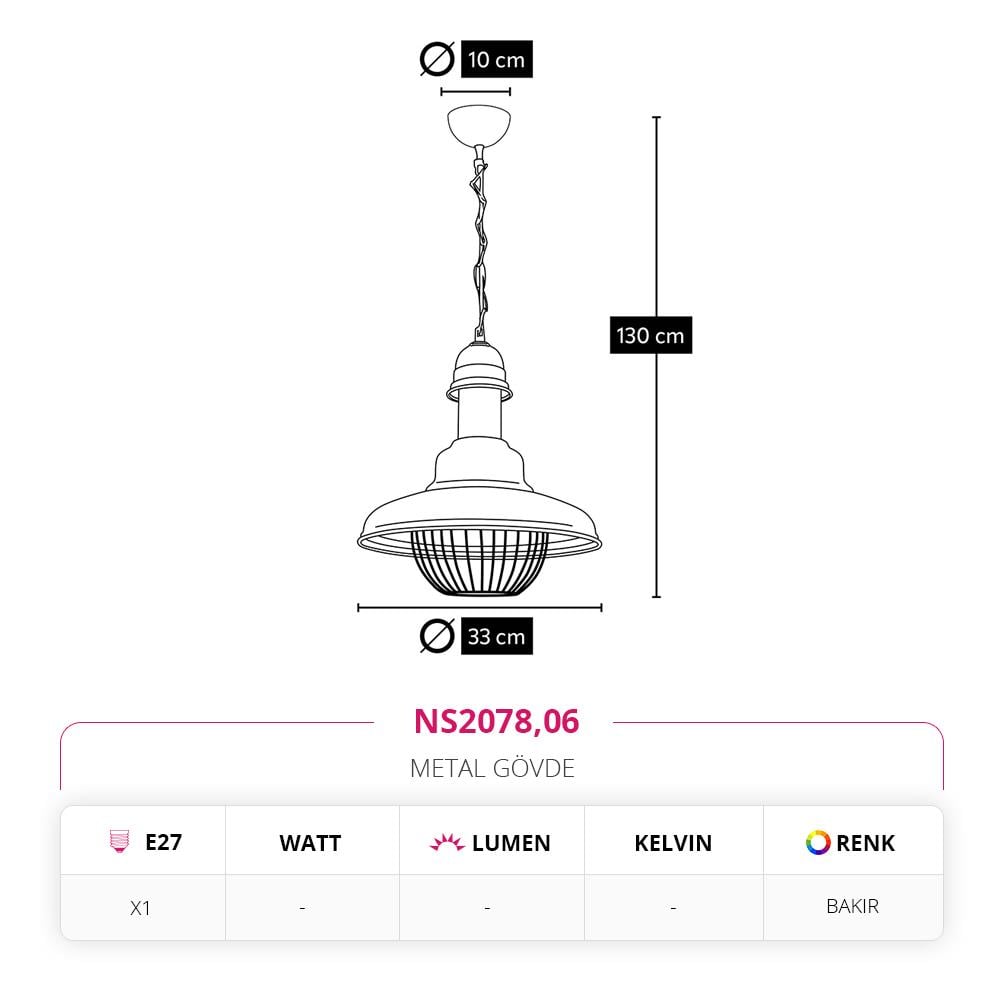Click the top diameter symbol icon
Image resolution: width=1000 pixels, height=1000 pixels.
(438, 59)
